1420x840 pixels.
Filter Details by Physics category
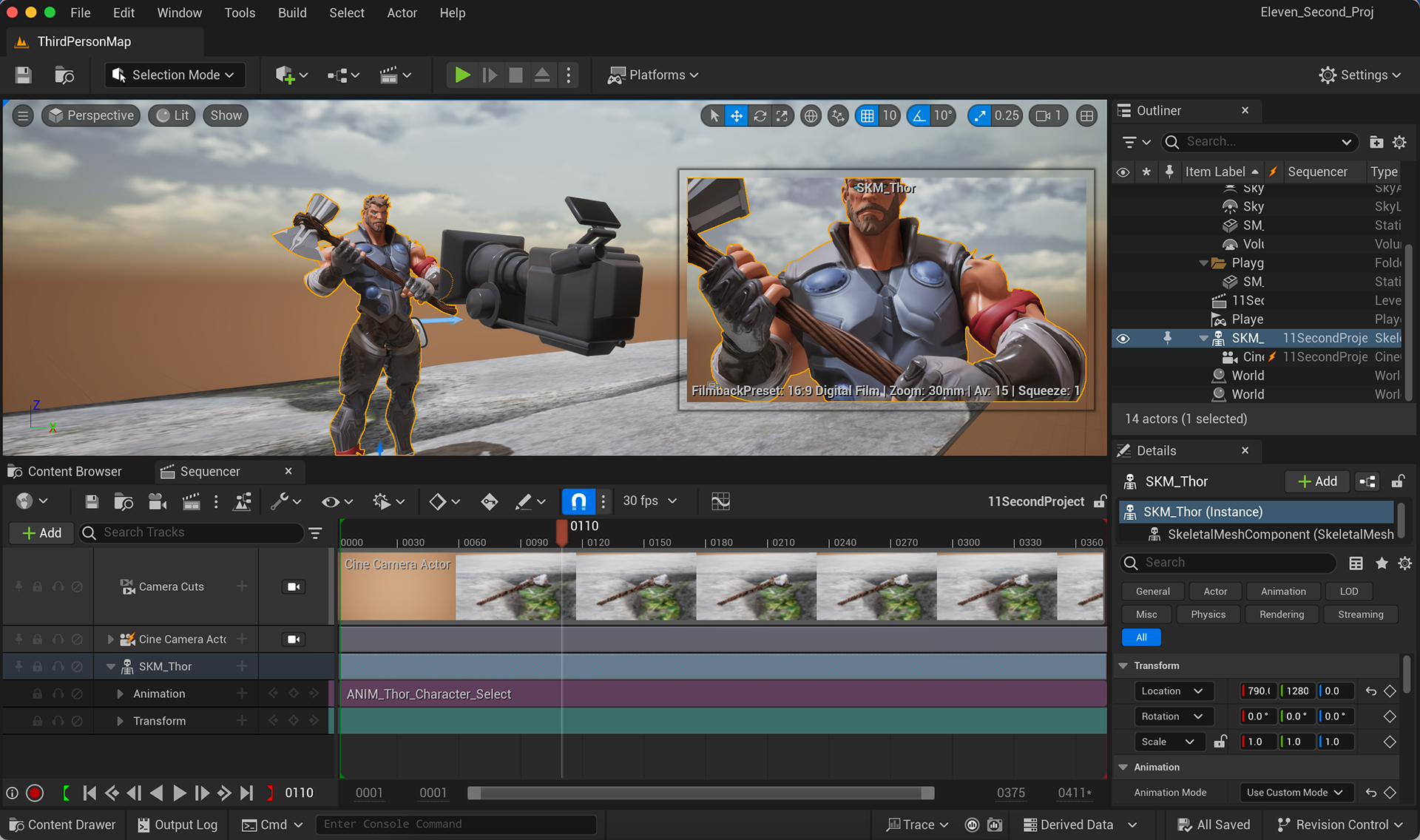click(1208, 614)
